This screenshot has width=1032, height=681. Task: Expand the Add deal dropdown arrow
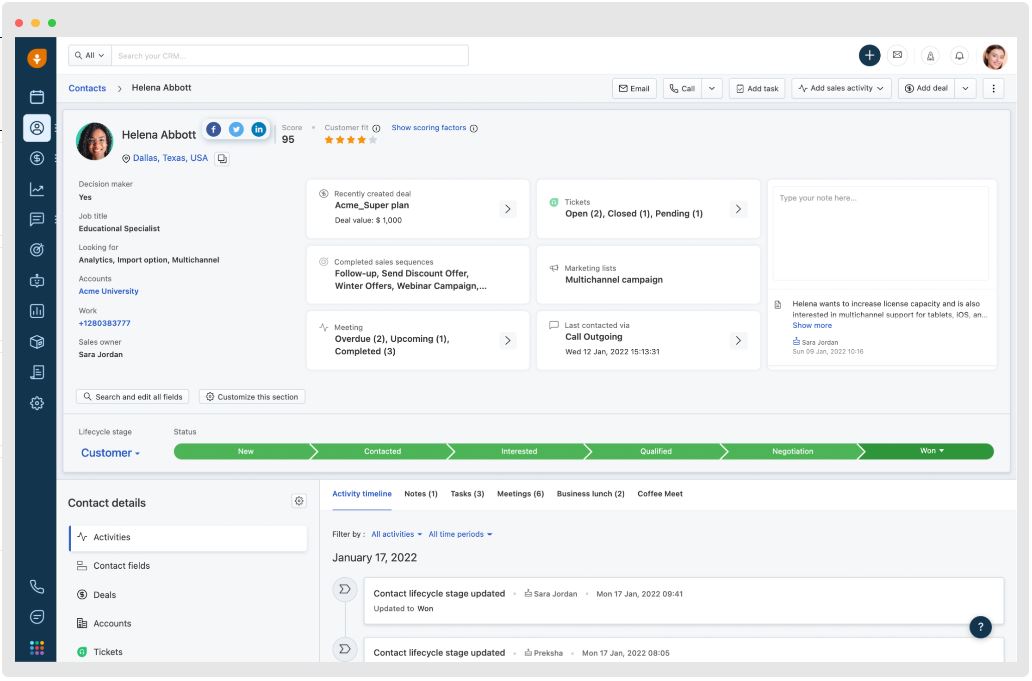point(965,88)
